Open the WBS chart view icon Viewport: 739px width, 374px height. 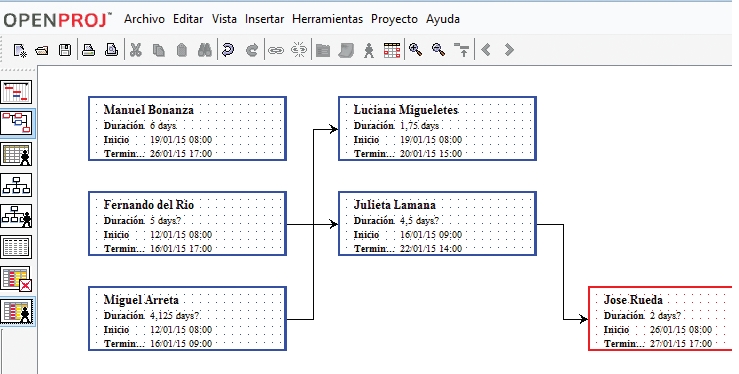coord(16,185)
